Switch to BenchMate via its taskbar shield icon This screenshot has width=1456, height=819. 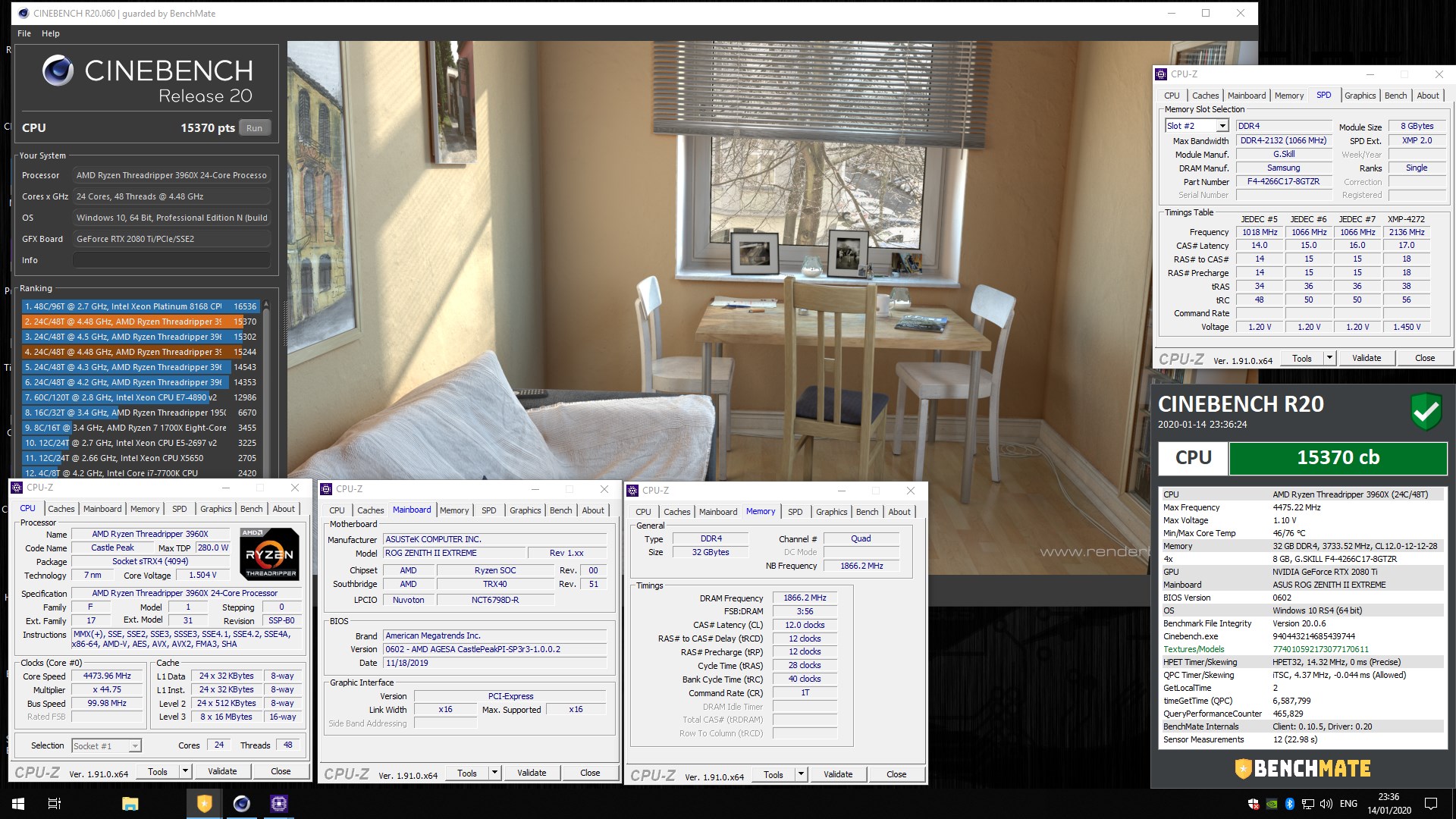205,804
